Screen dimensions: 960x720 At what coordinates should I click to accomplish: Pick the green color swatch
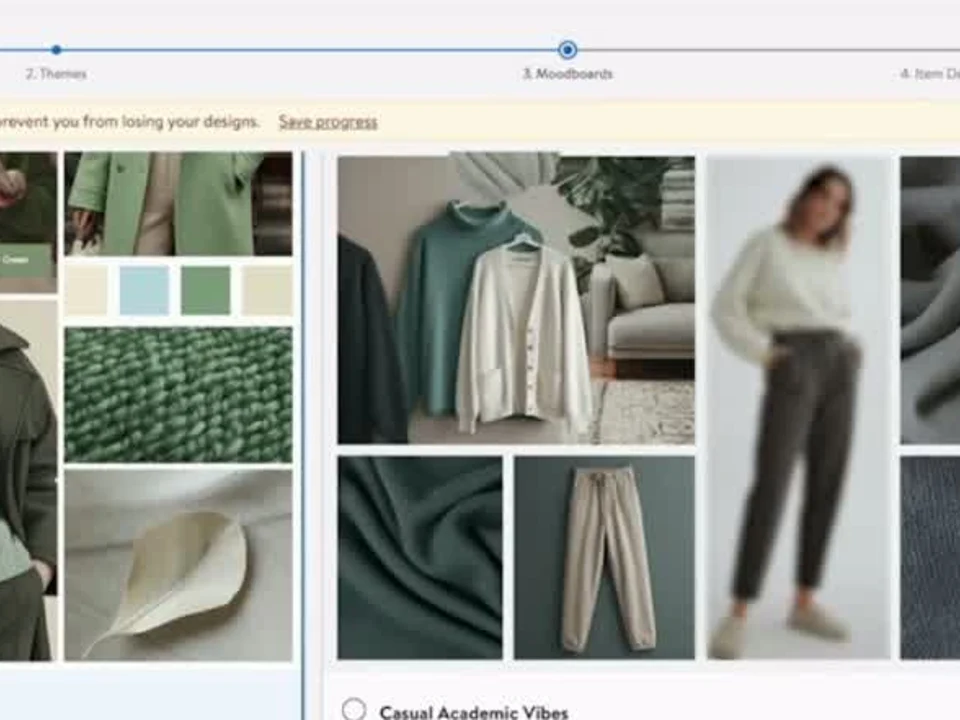point(206,291)
